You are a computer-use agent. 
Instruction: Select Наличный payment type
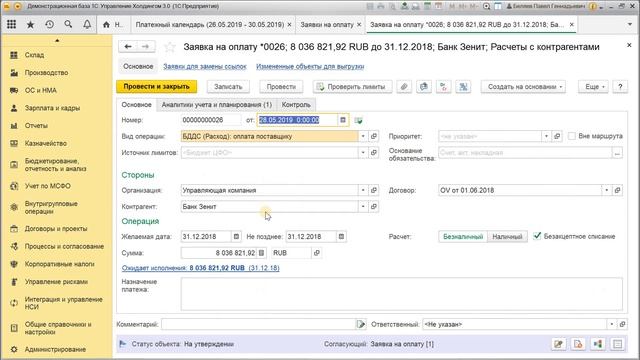click(507, 237)
